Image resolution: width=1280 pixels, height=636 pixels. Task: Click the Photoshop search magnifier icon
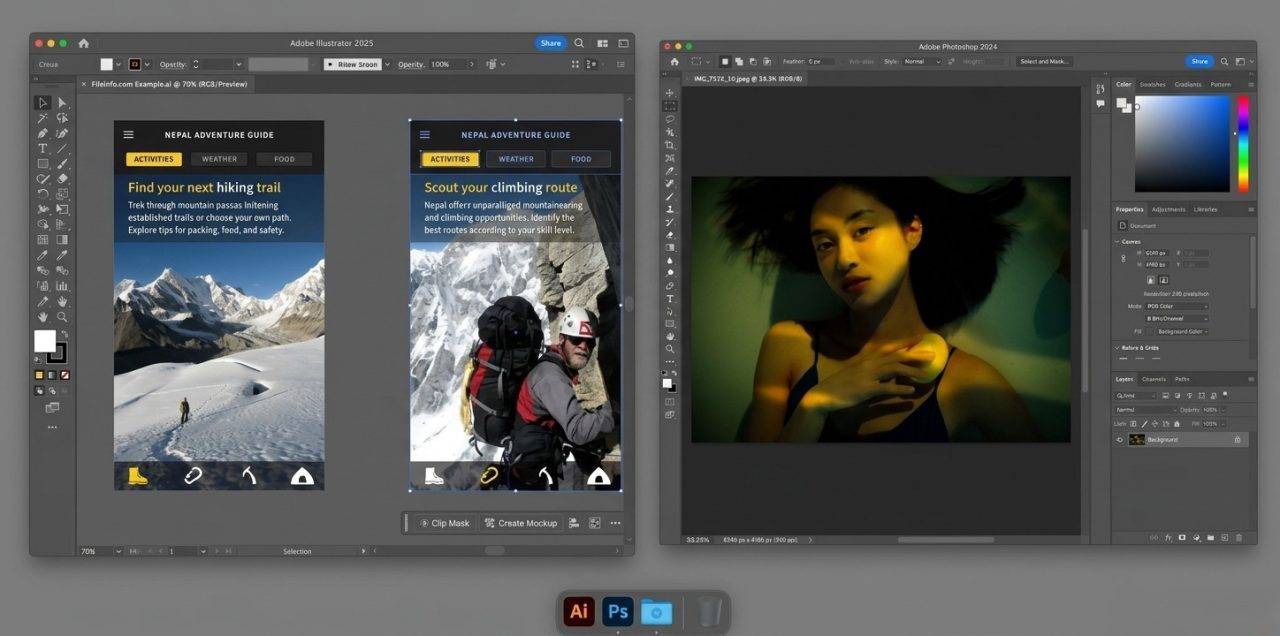coord(1226,61)
